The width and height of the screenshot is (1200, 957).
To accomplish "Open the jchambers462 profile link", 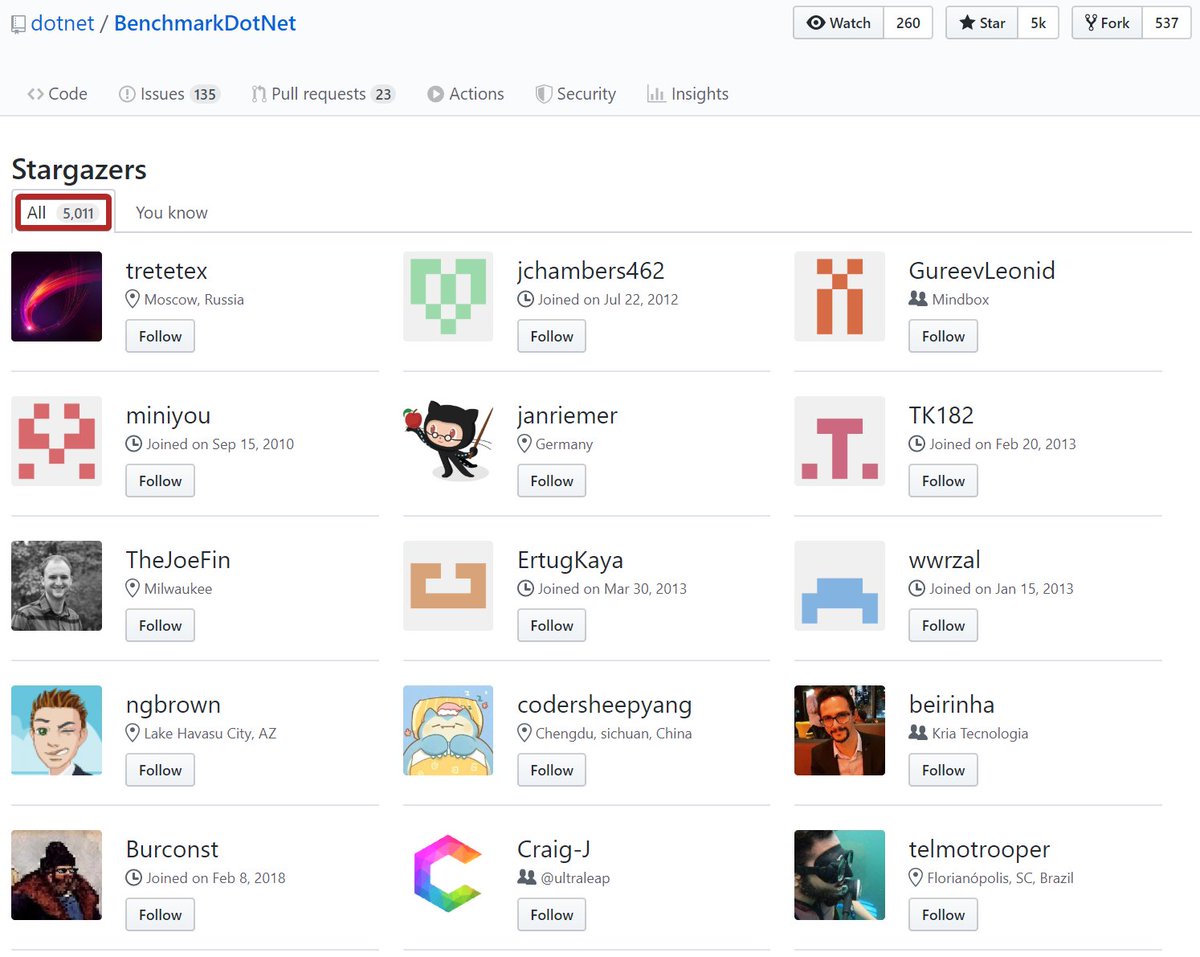I will point(591,271).
